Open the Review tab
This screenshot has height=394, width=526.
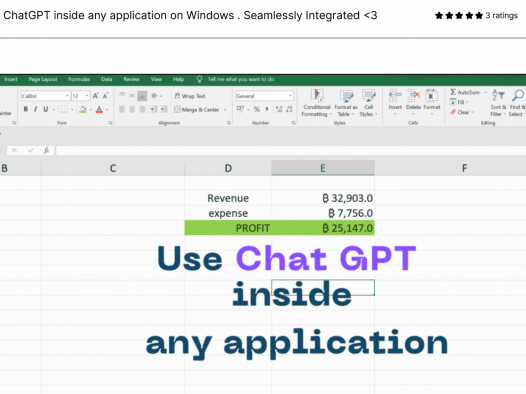(132, 79)
